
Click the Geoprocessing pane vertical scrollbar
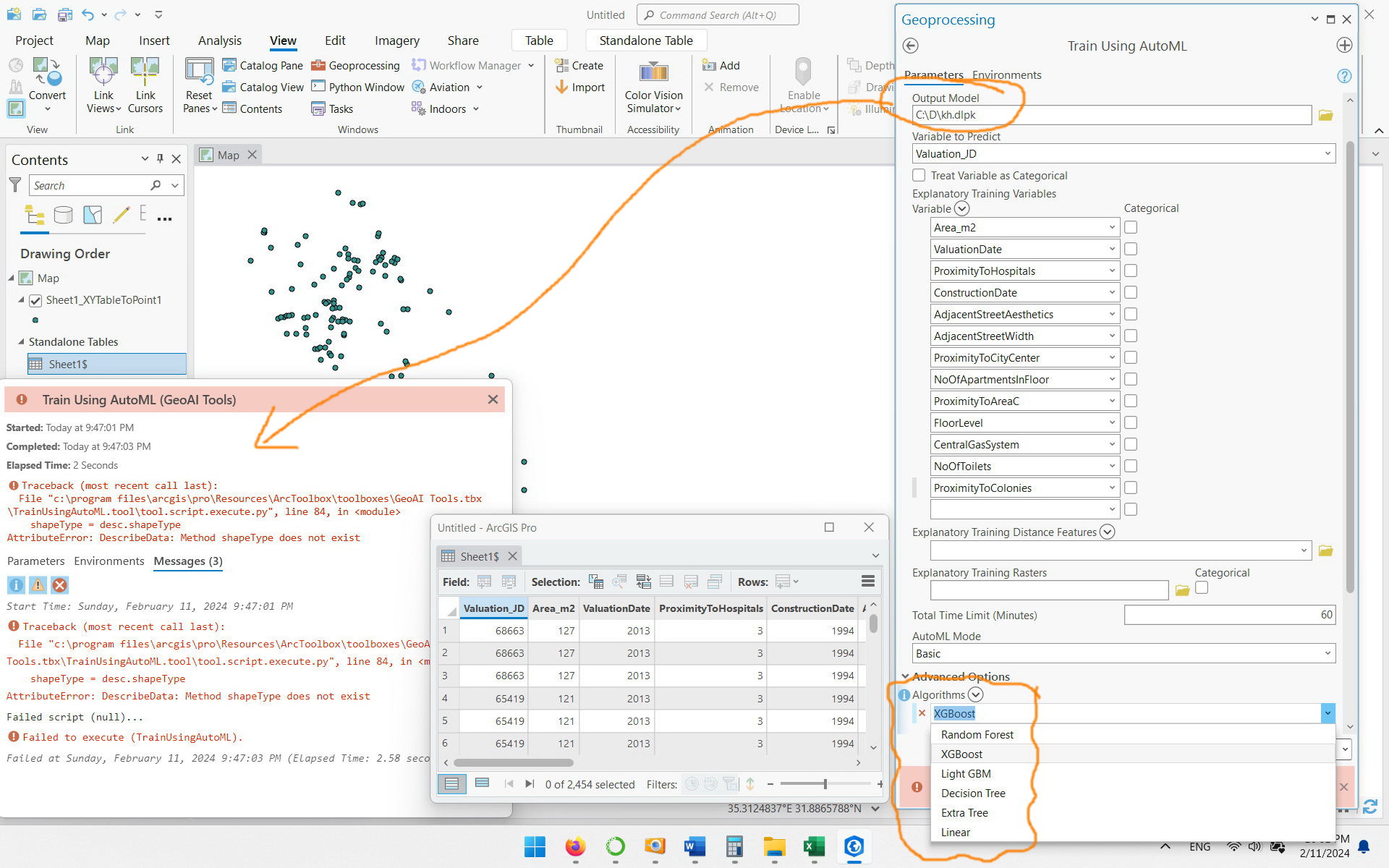[1350, 367]
